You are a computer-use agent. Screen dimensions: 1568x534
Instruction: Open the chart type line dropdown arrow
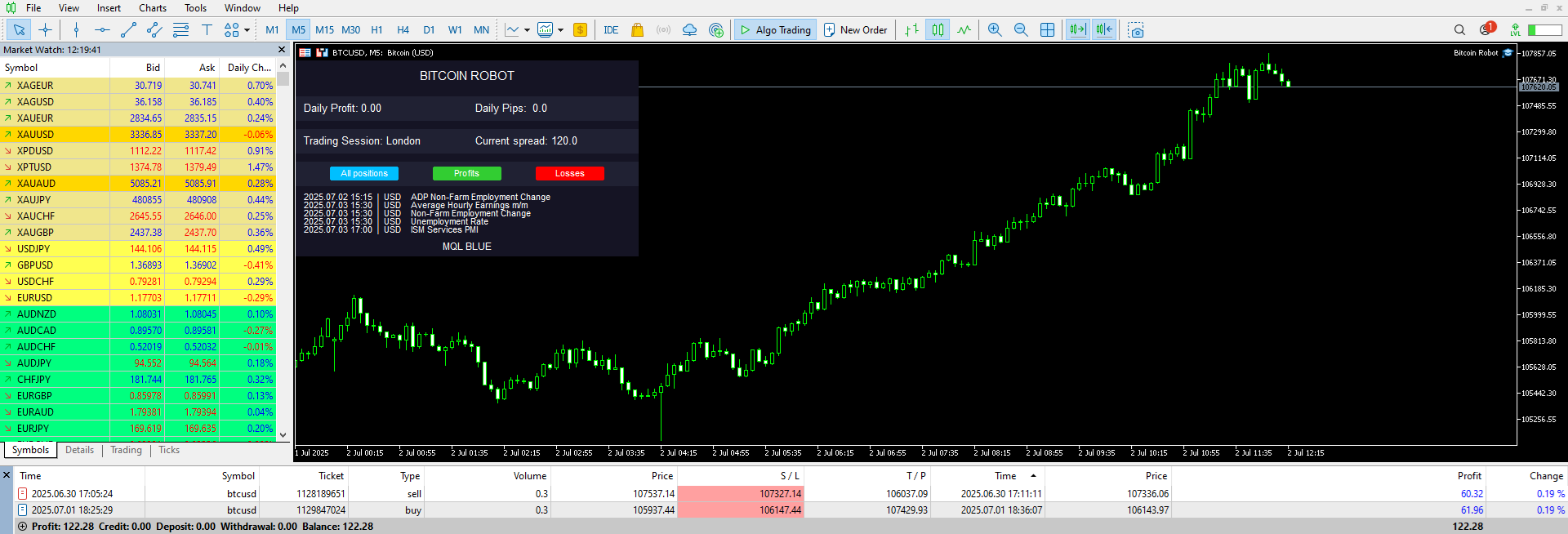(527, 30)
